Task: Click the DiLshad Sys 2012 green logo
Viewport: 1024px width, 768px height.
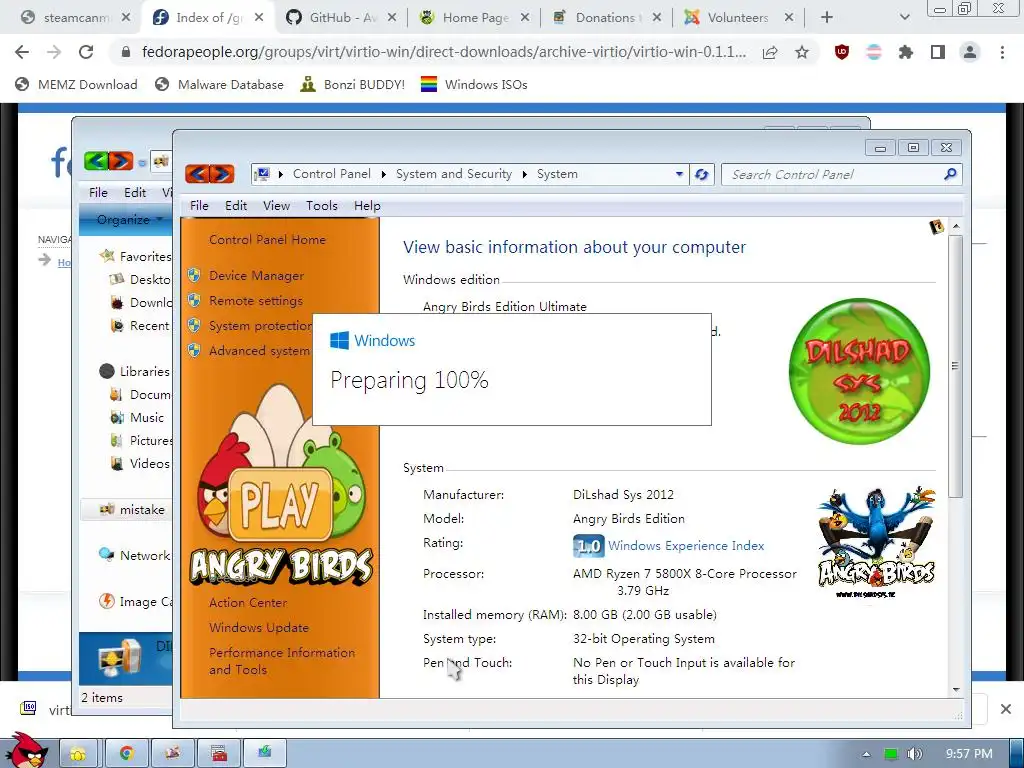Action: (x=859, y=371)
